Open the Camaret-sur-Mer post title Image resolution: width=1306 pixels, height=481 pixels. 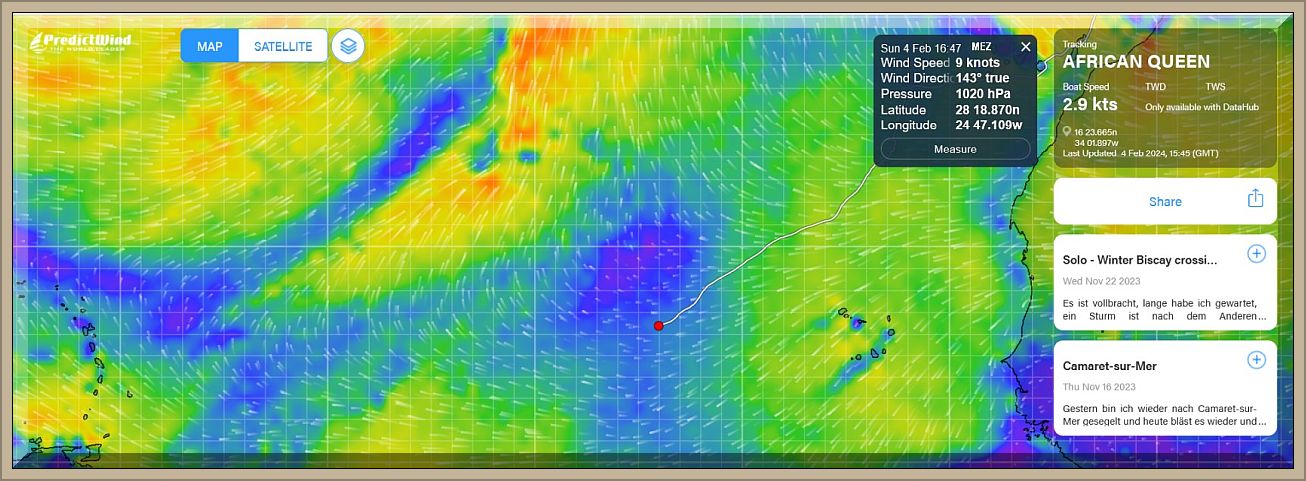[x=1109, y=366]
